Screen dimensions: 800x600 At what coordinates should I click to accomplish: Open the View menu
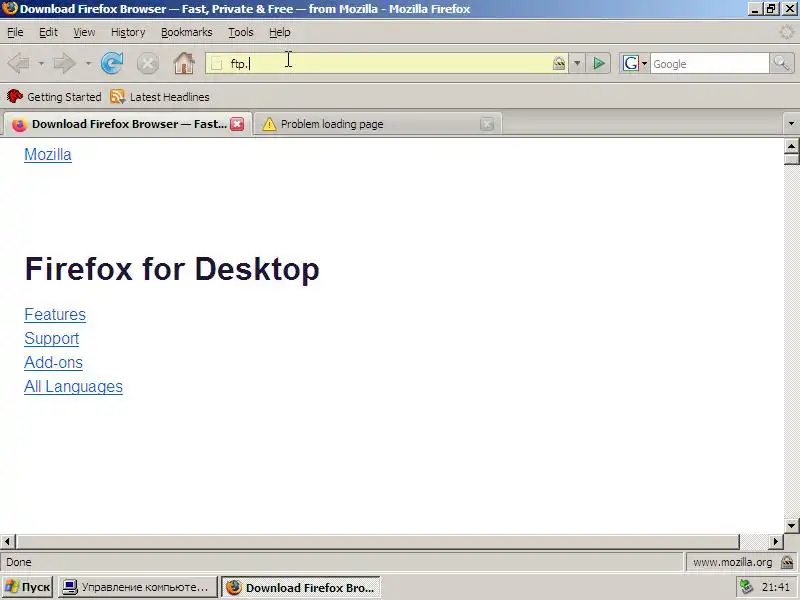pyautogui.click(x=84, y=32)
